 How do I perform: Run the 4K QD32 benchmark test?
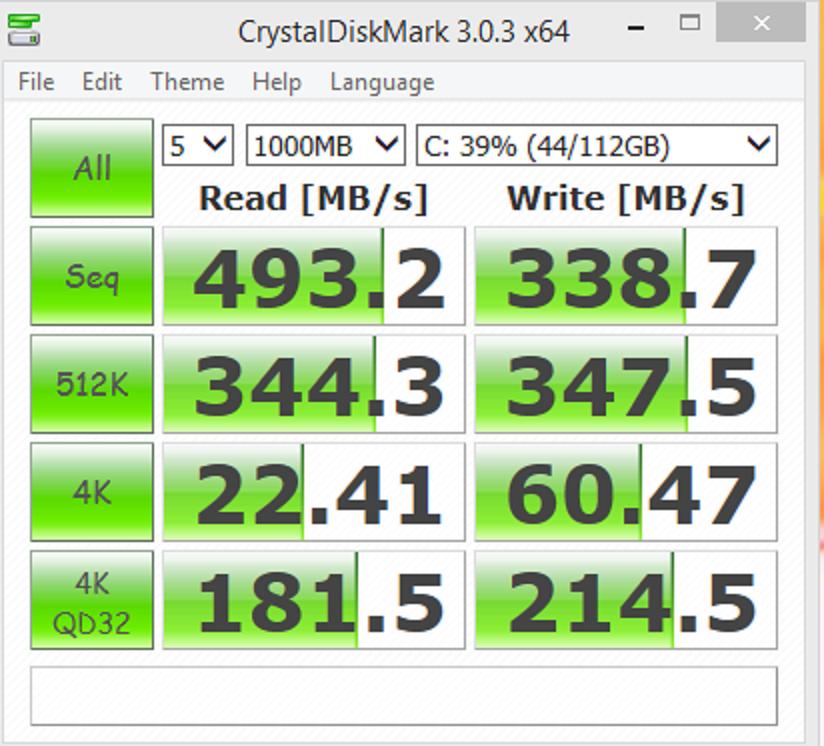[92, 600]
